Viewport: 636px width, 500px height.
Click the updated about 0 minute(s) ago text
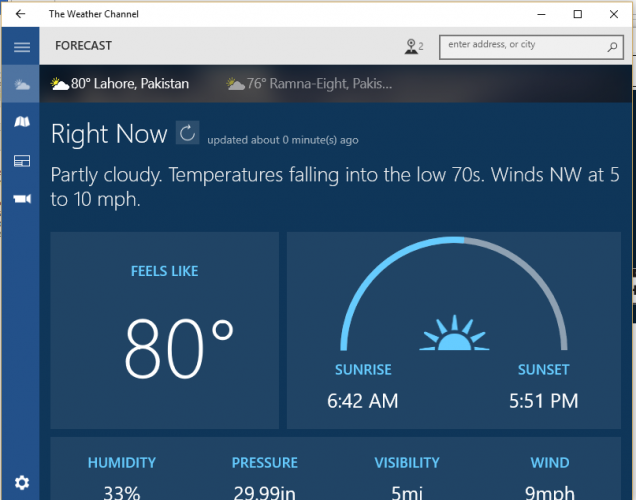pos(283,140)
